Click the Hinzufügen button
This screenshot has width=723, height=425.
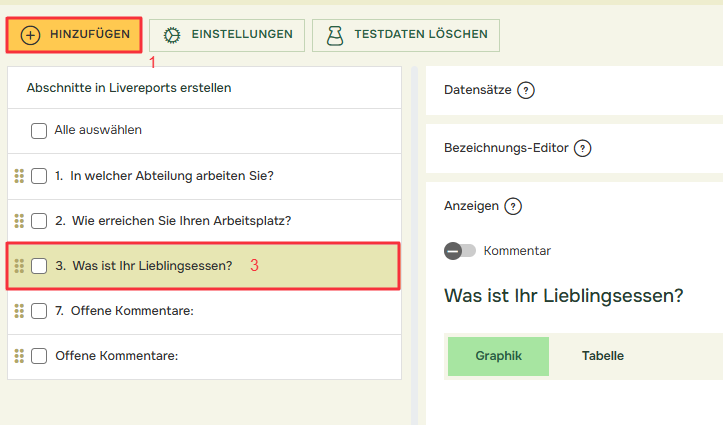(74, 35)
